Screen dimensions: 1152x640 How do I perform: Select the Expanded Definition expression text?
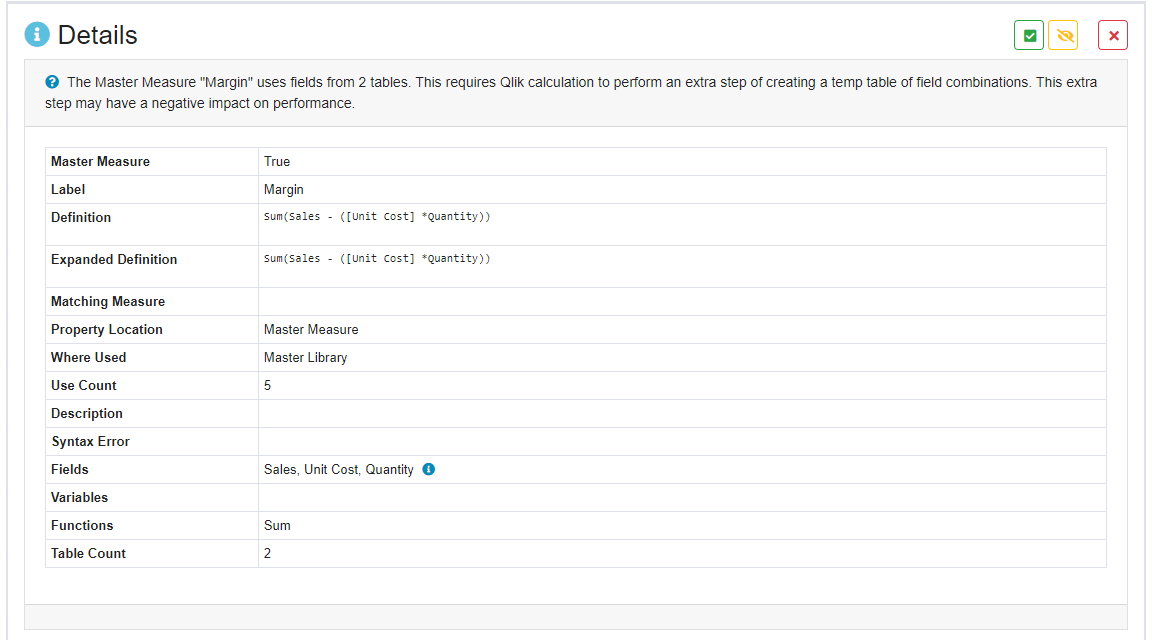tap(377, 259)
